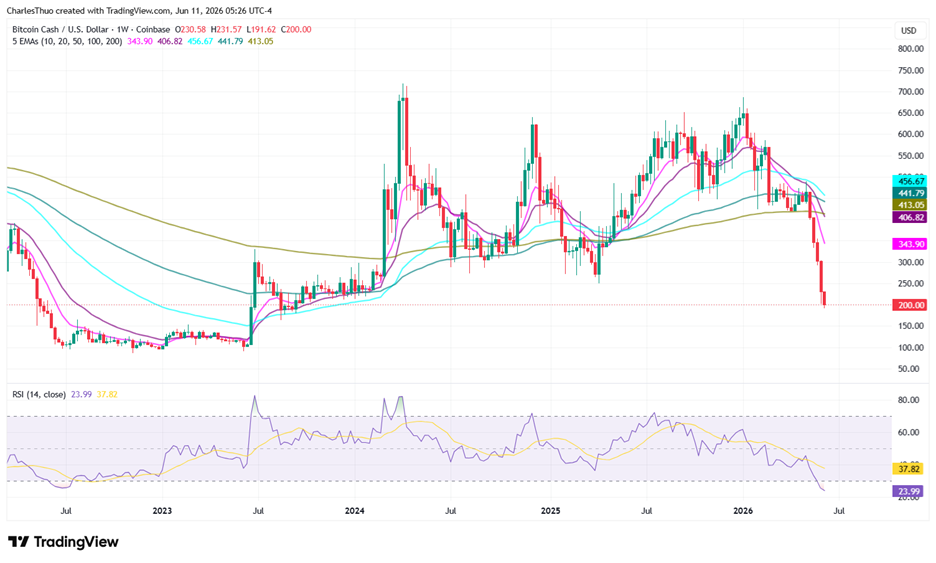This screenshot has width=936, height=563.
Task: Click the cyan 456.67 value in EMA legend
Action: pos(200,41)
